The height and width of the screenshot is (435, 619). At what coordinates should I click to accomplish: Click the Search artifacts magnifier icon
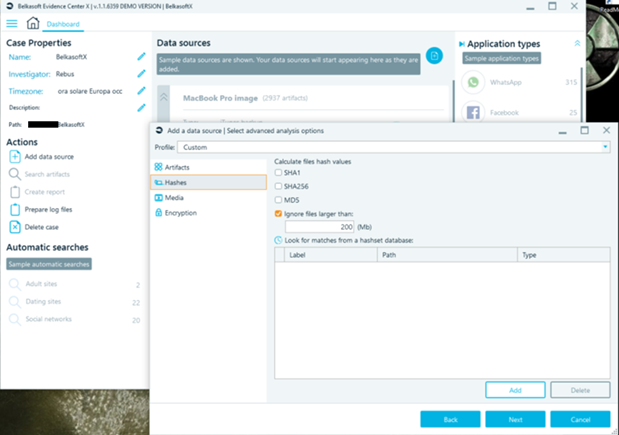(15, 174)
